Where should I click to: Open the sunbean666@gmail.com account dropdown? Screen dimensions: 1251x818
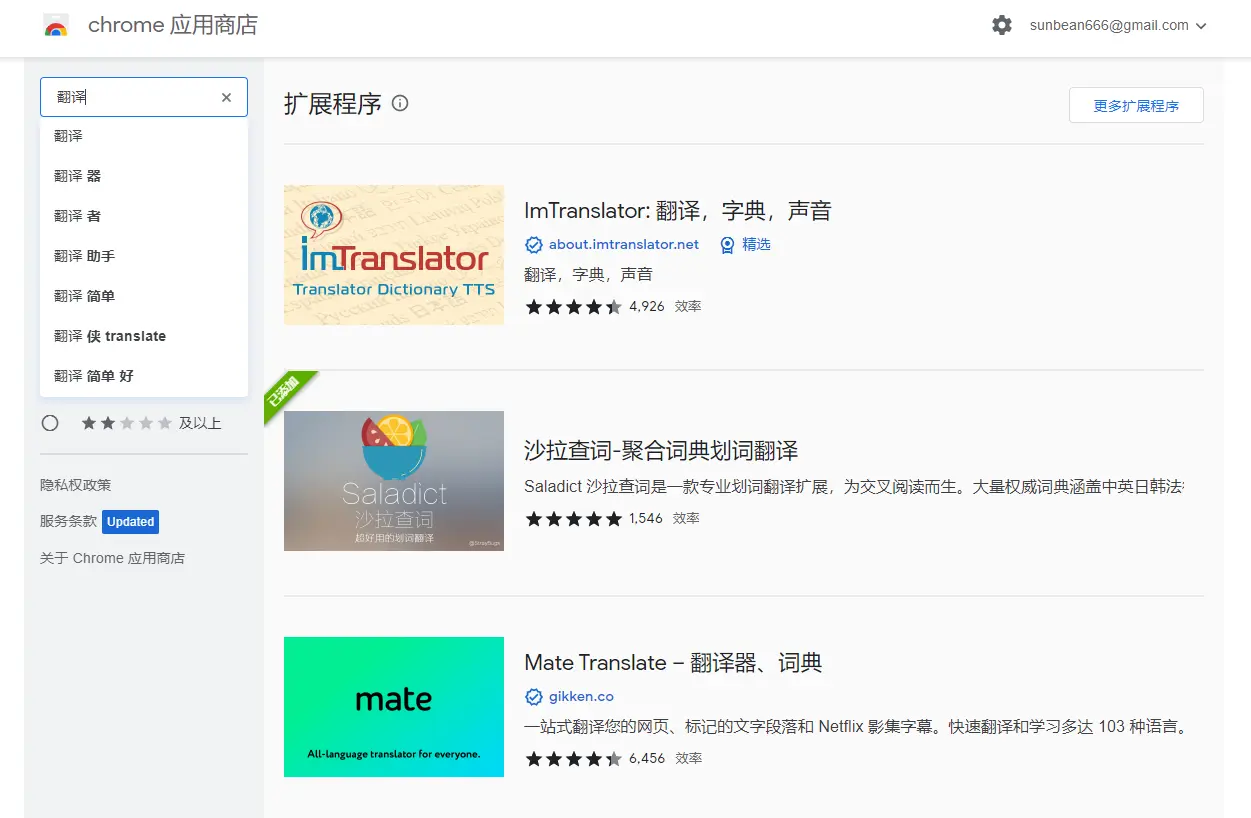[1118, 26]
